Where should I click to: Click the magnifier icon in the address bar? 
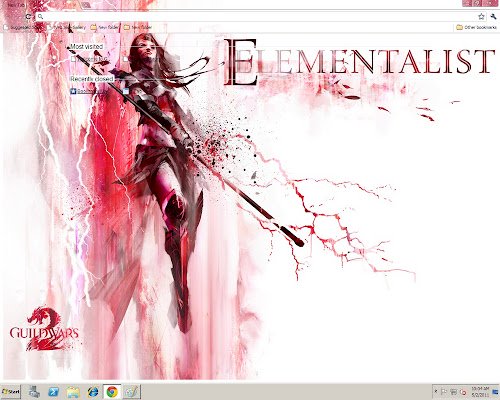tap(41, 16)
